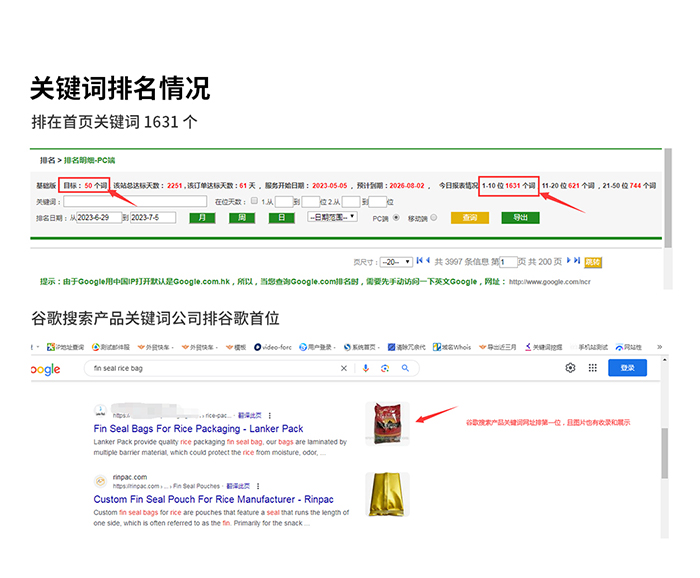The width and height of the screenshot is (700, 578).
Task: Expand the page size dropdown
Action: [395, 262]
